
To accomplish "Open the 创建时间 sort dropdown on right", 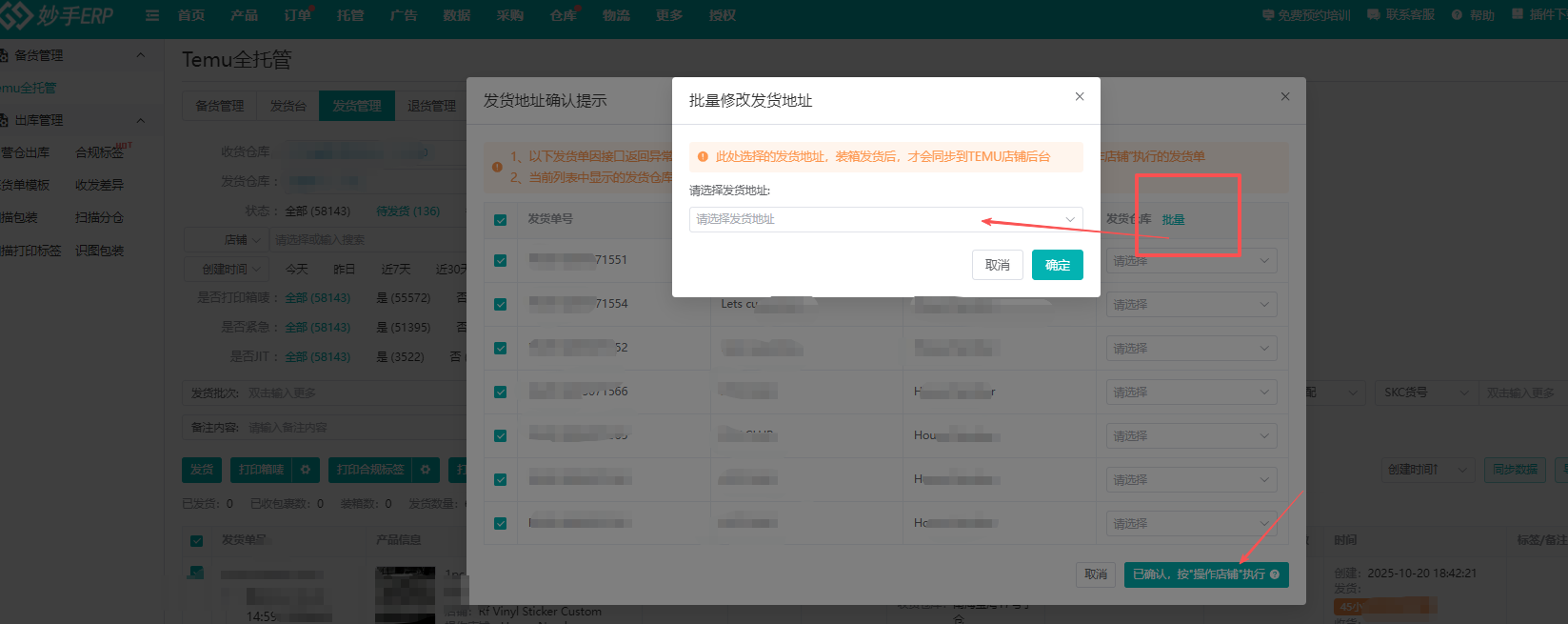I will [x=1427, y=470].
